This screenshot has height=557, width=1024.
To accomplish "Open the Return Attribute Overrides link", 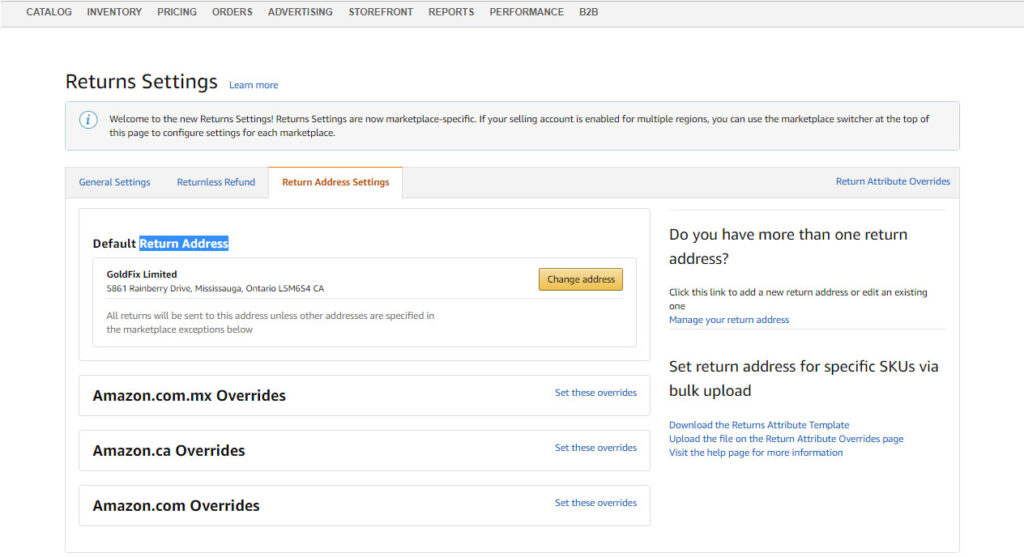I will click(892, 181).
